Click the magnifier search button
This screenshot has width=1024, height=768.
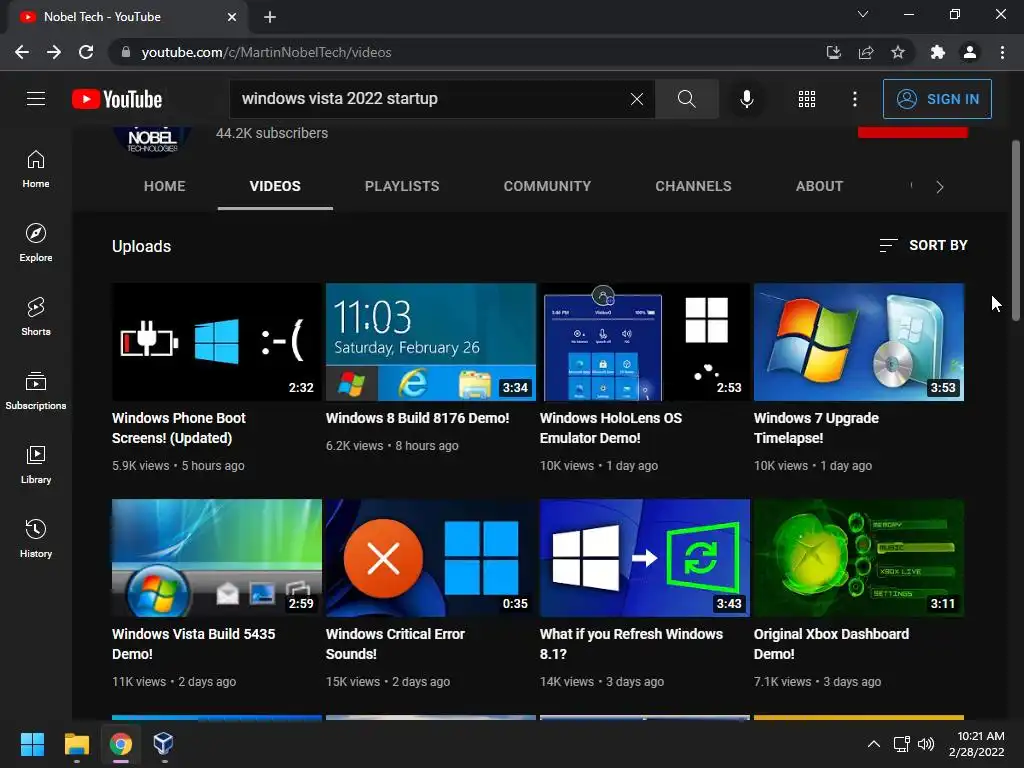coord(686,99)
